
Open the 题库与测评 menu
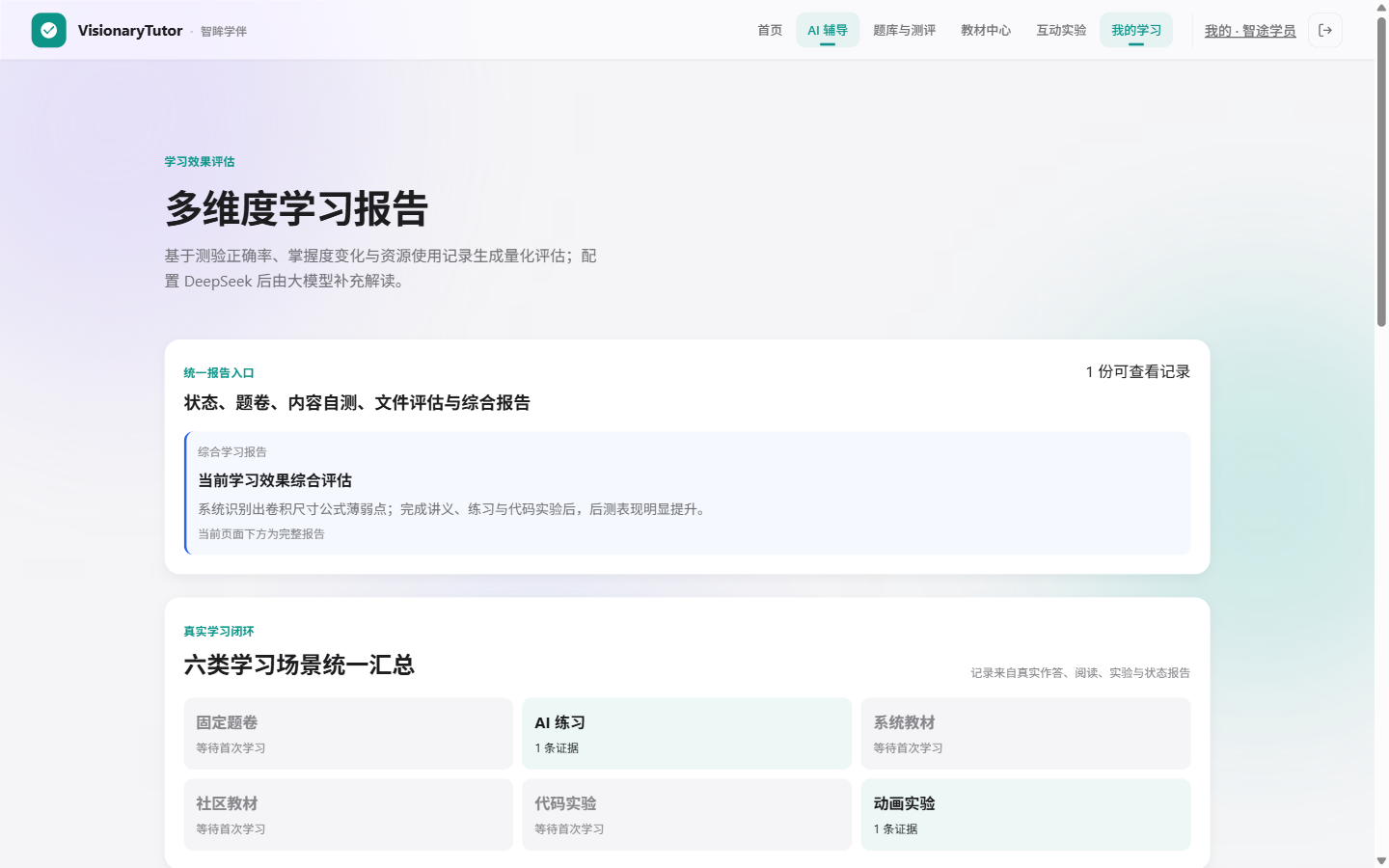tap(904, 30)
